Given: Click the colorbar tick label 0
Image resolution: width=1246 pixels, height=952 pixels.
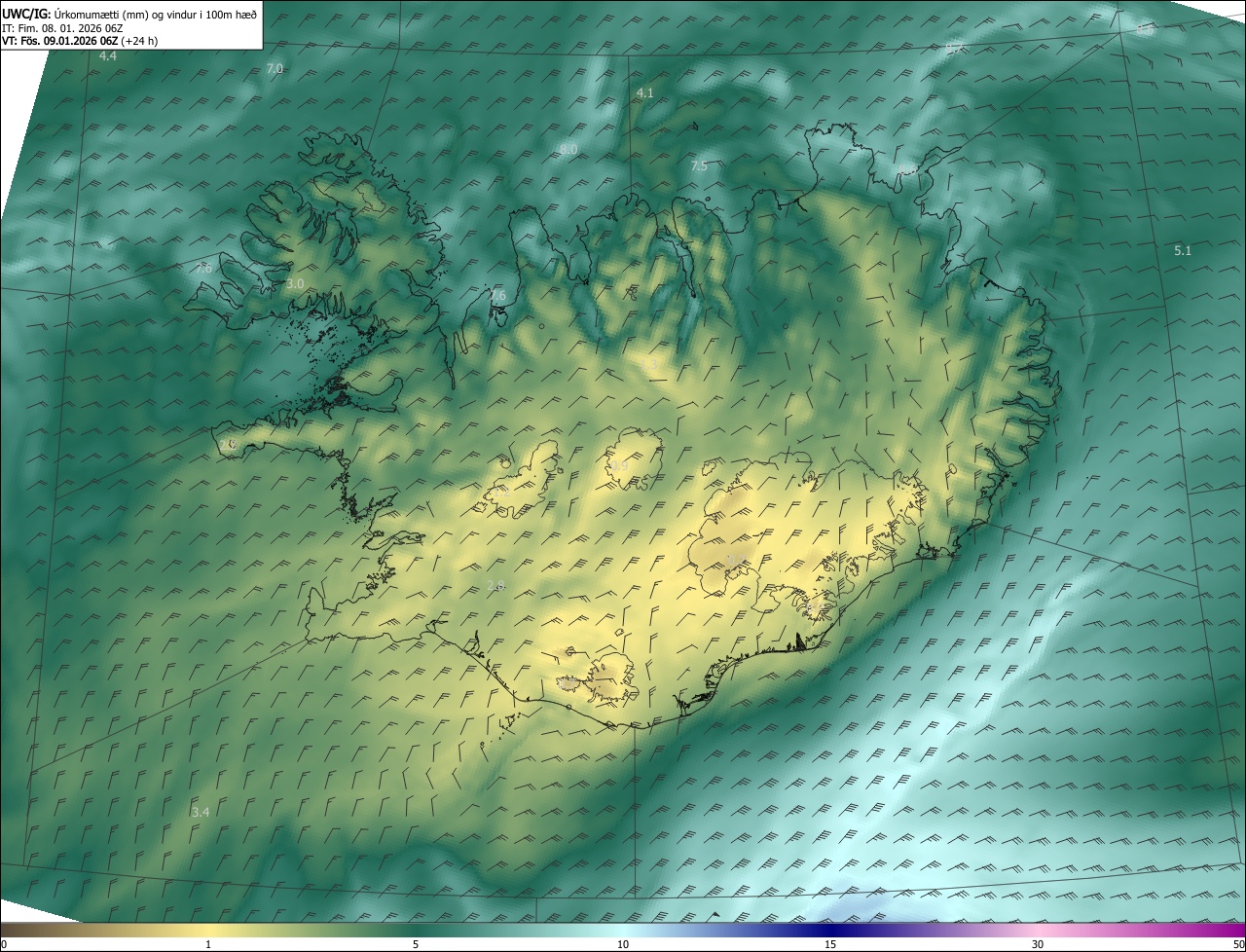Looking at the screenshot, I should [x=4, y=945].
